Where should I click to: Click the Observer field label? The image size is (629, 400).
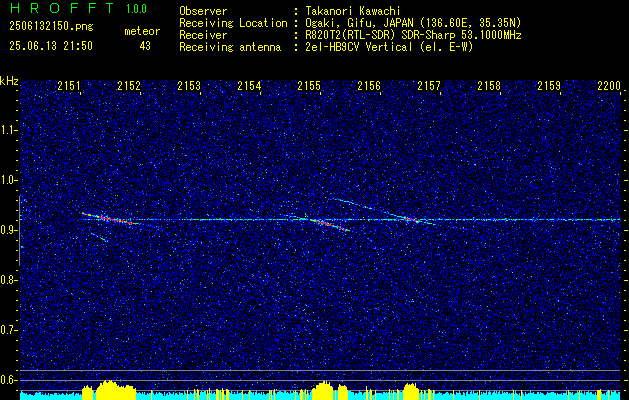(203, 11)
